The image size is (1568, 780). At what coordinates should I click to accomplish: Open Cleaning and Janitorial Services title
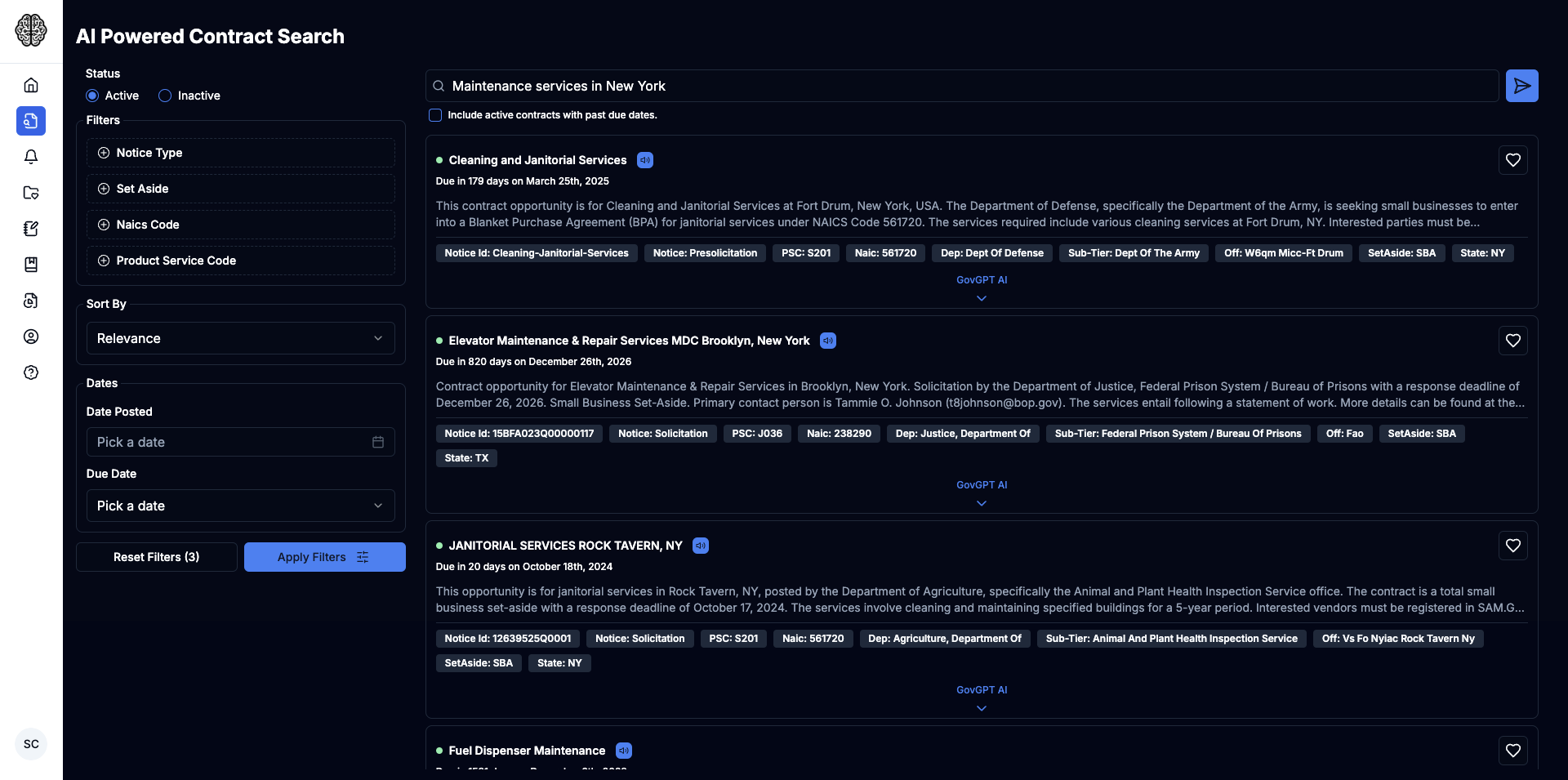coord(537,160)
